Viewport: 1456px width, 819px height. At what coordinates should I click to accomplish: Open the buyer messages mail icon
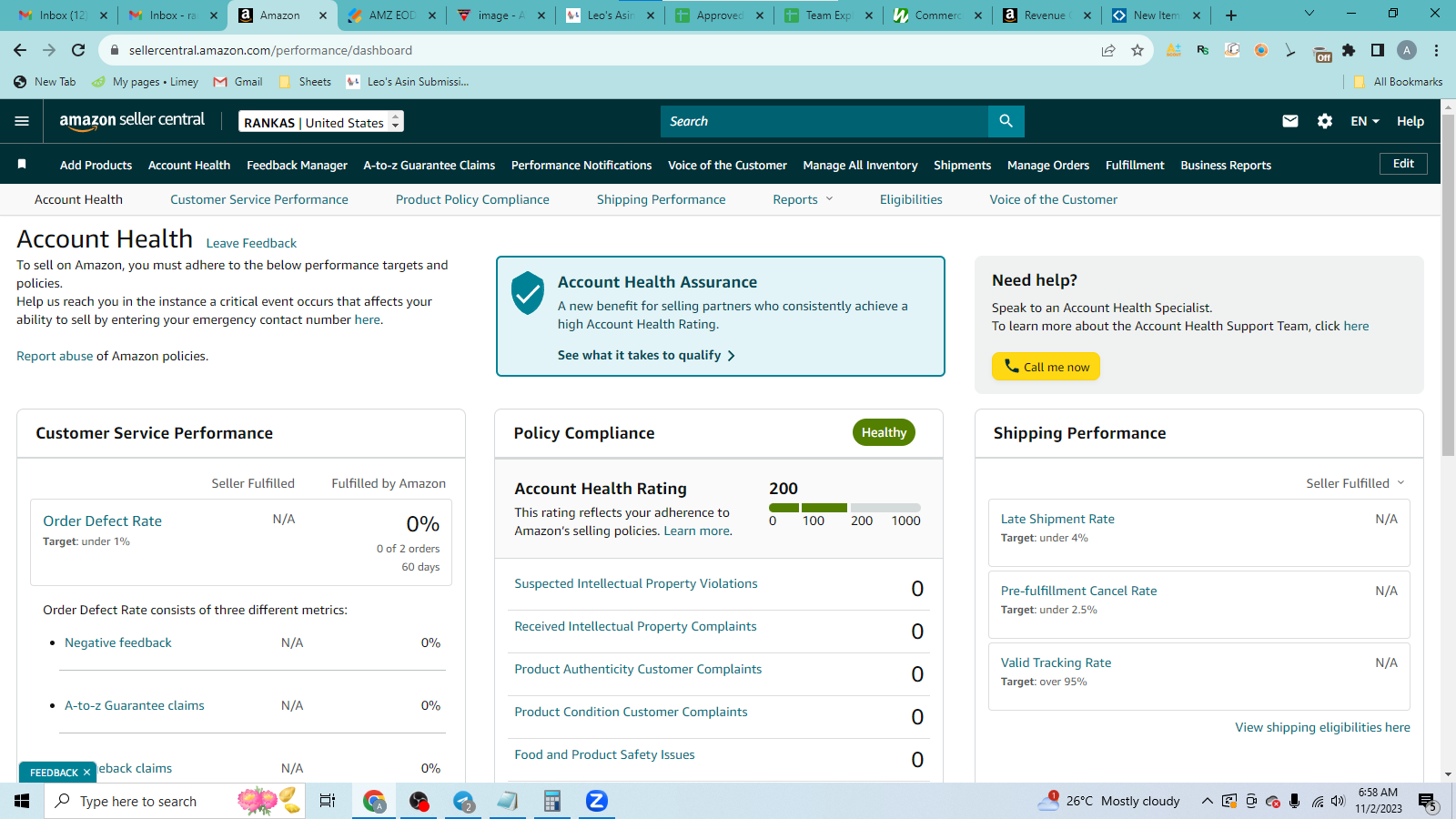click(1289, 121)
